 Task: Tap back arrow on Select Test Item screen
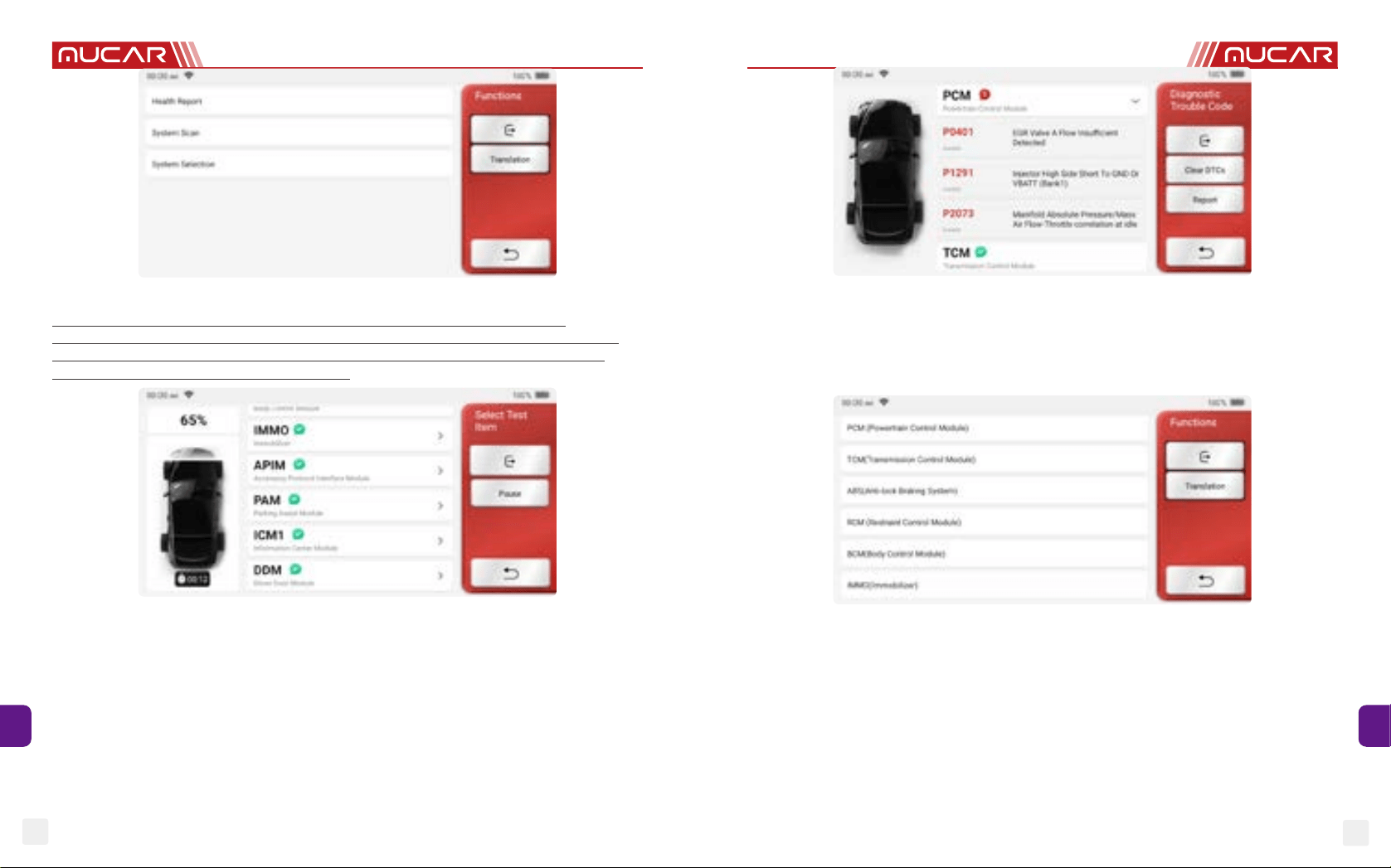[x=510, y=574]
